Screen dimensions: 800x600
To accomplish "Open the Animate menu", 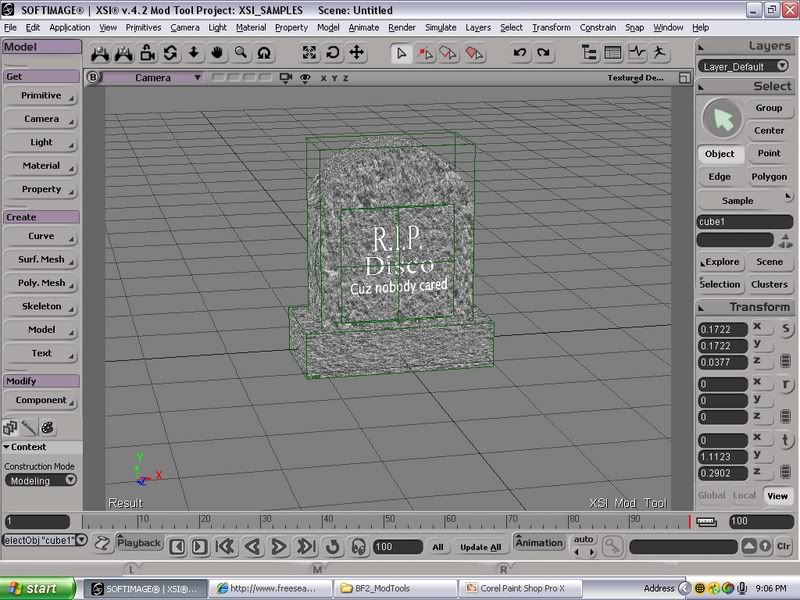I will (x=364, y=28).
